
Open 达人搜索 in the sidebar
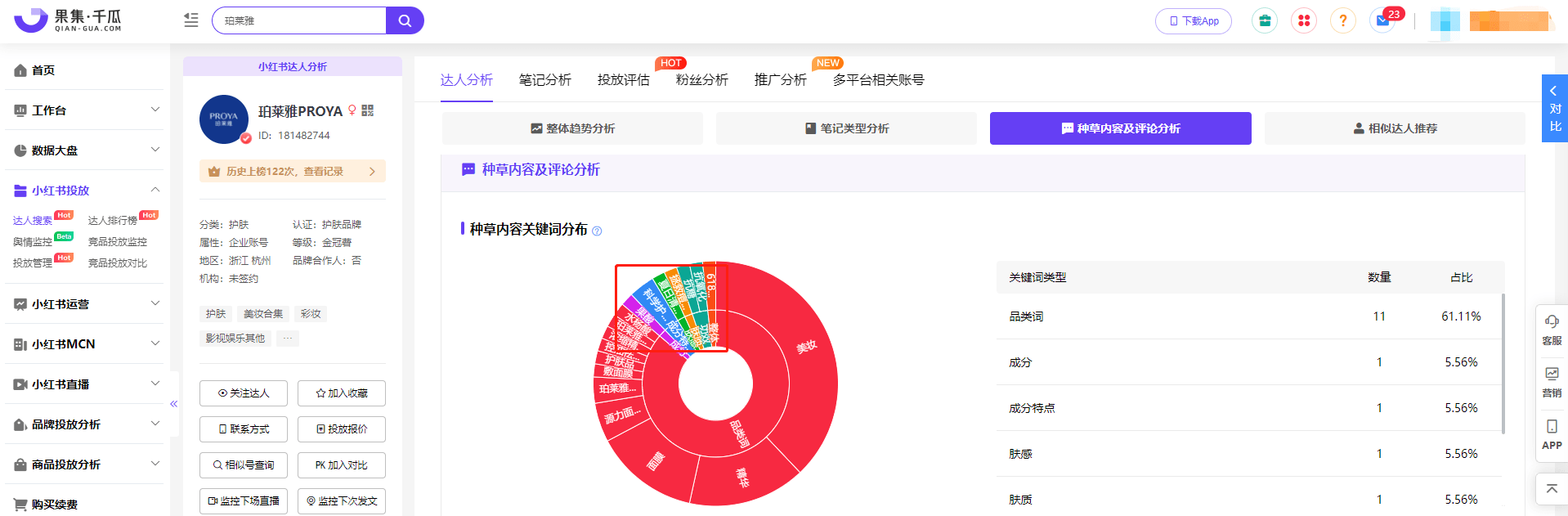33,221
